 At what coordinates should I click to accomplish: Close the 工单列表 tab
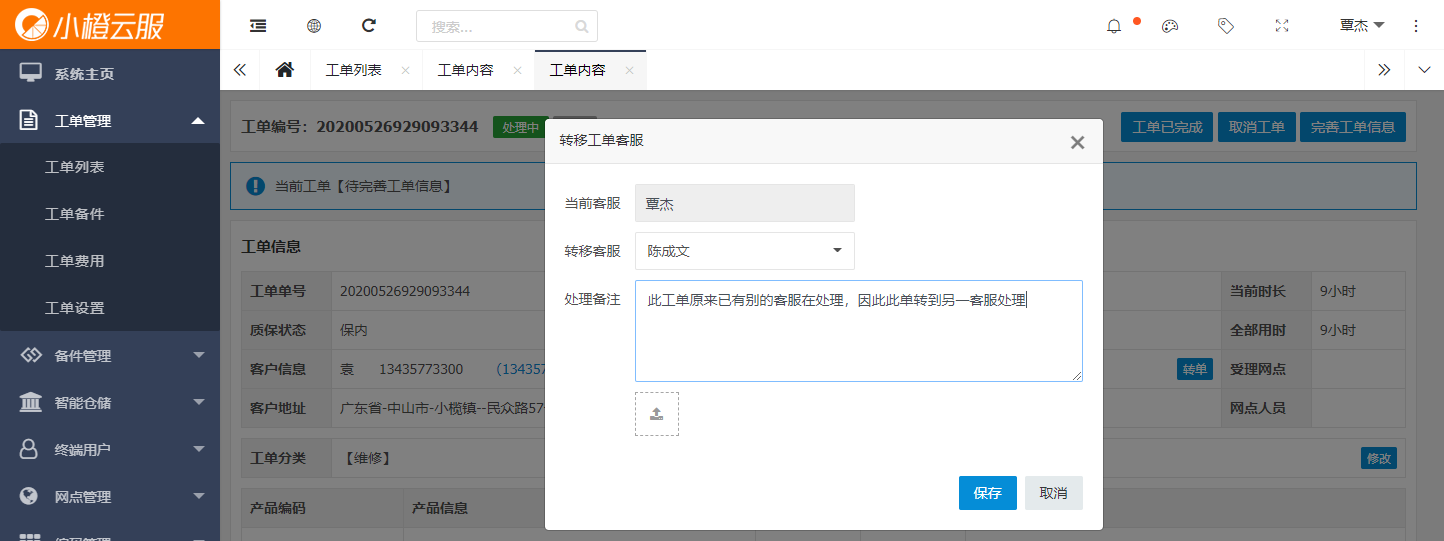pyautogui.click(x=405, y=70)
